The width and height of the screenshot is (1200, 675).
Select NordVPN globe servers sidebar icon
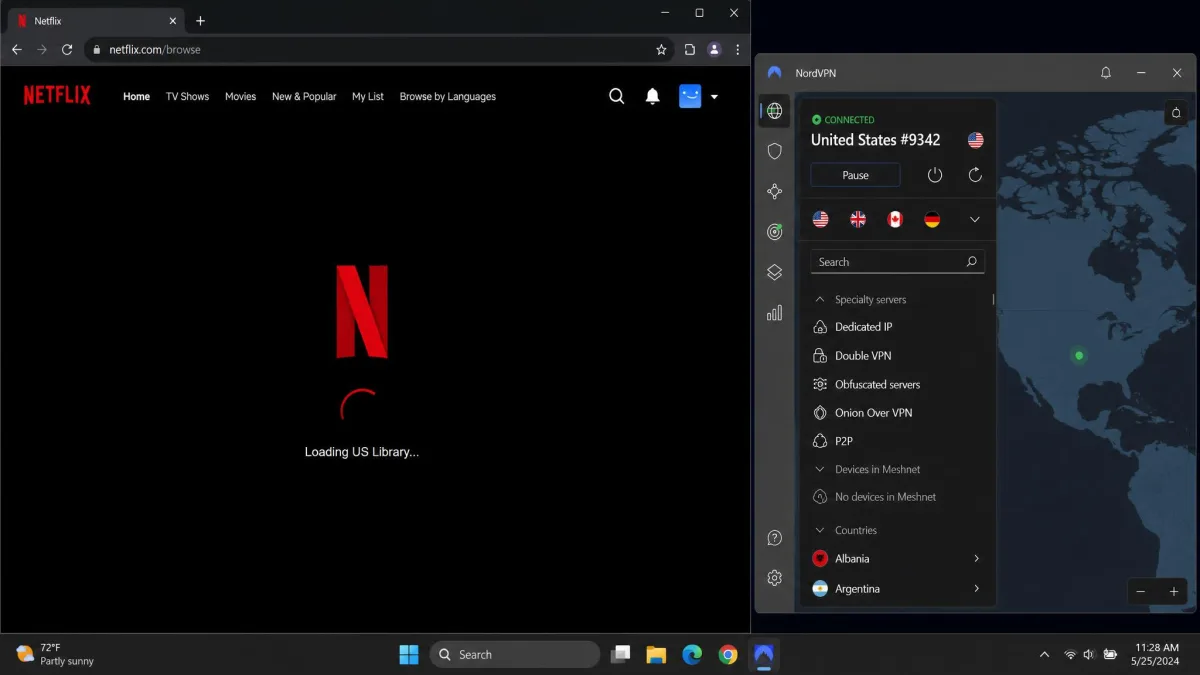click(x=774, y=111)
